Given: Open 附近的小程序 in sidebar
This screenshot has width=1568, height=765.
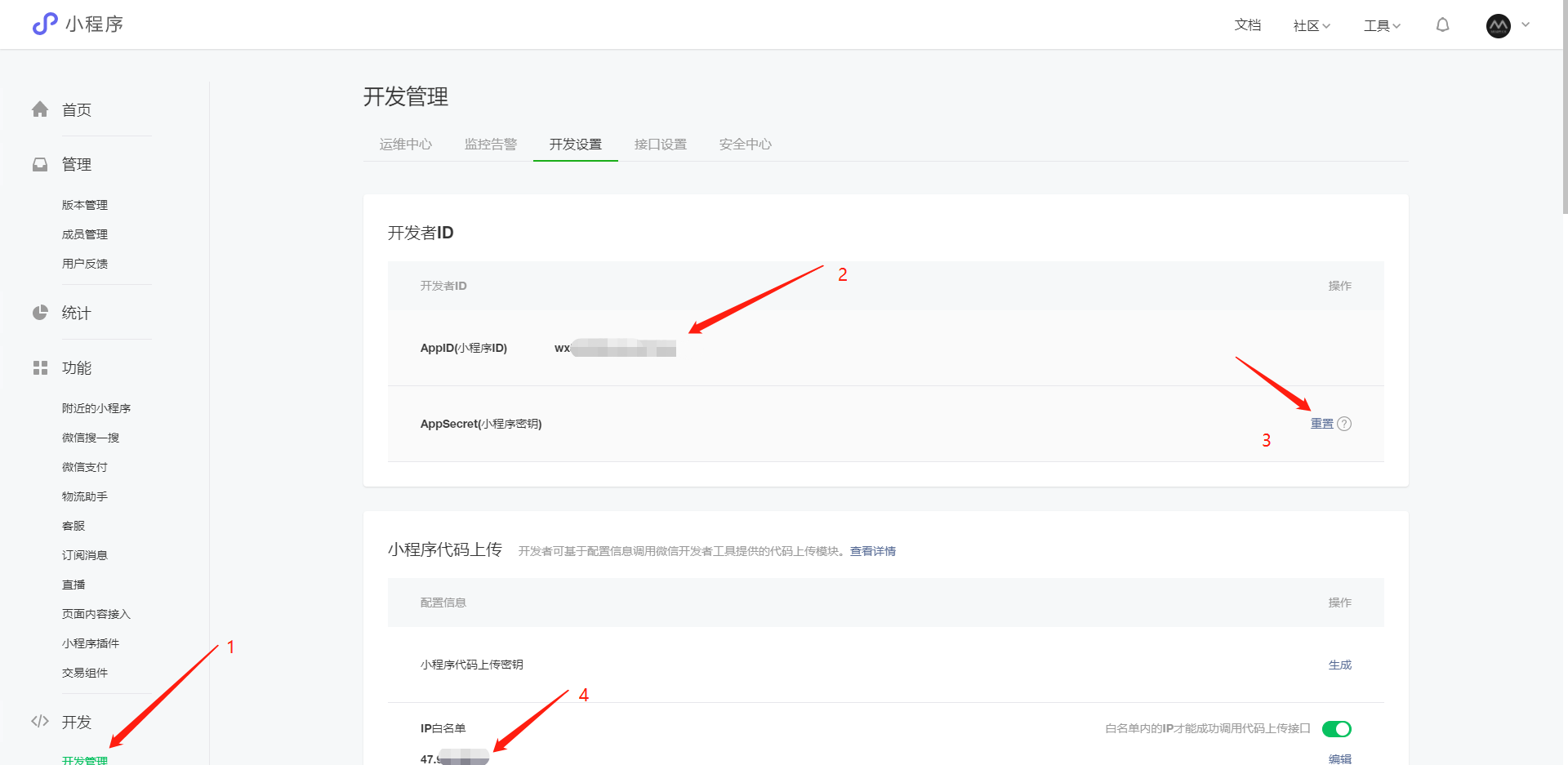Looking at the screenshot, I should pos(96,408).
